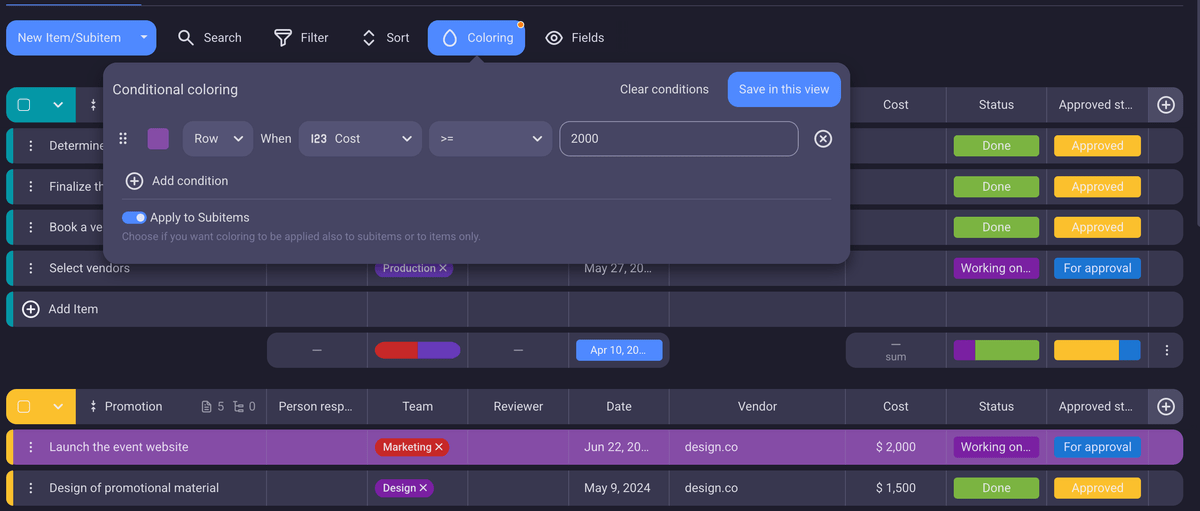Toggle Apply to Subitems switch
The width and height of the screenshot is (1200, 511).
click(x=134, y=217)
